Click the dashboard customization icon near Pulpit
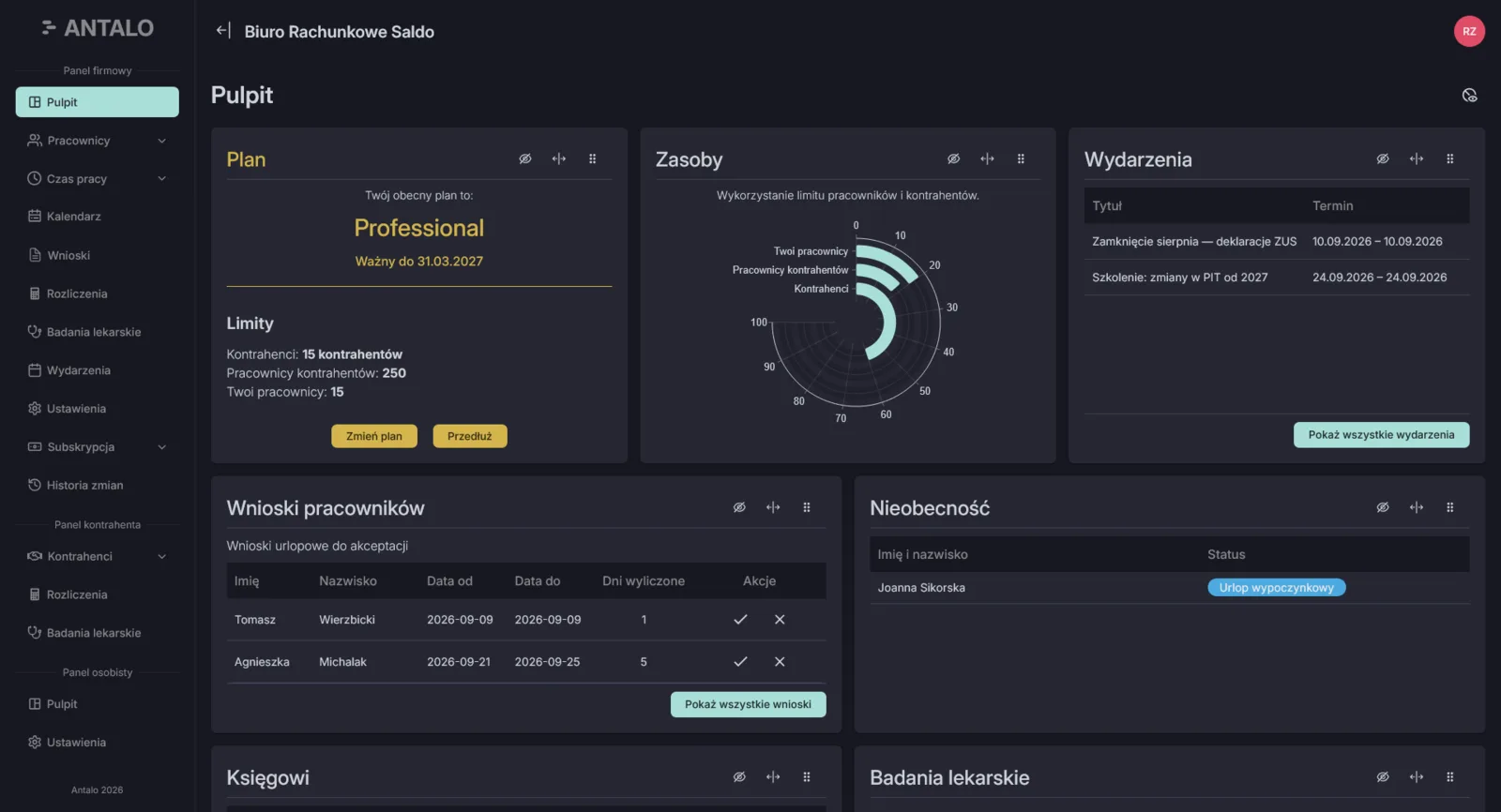Image resolution: width=1501 pixels, height=812 pixels. [x=1469, y=95]
